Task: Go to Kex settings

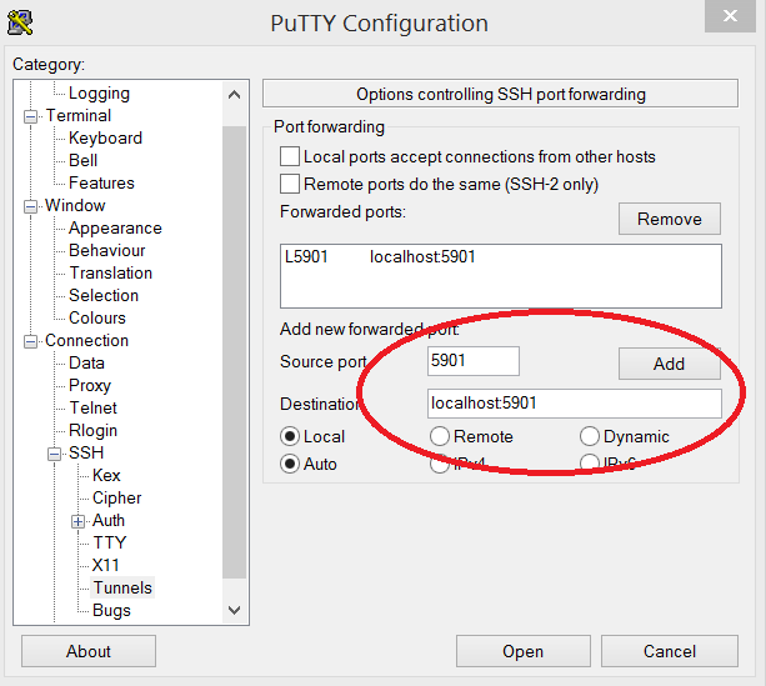Action: click(x=106, y=475)
